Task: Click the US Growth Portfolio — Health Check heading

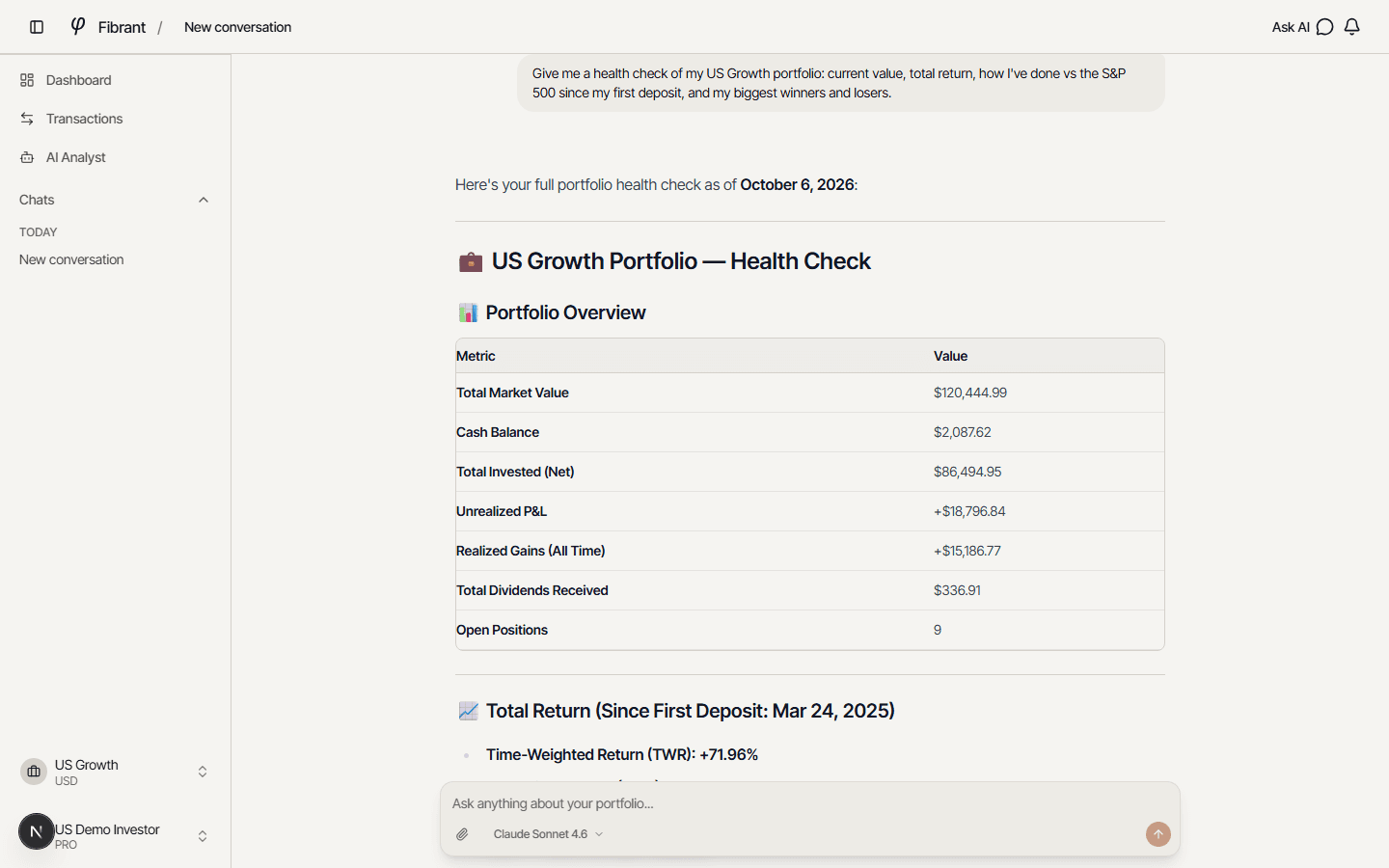Action: coord(681,261)
